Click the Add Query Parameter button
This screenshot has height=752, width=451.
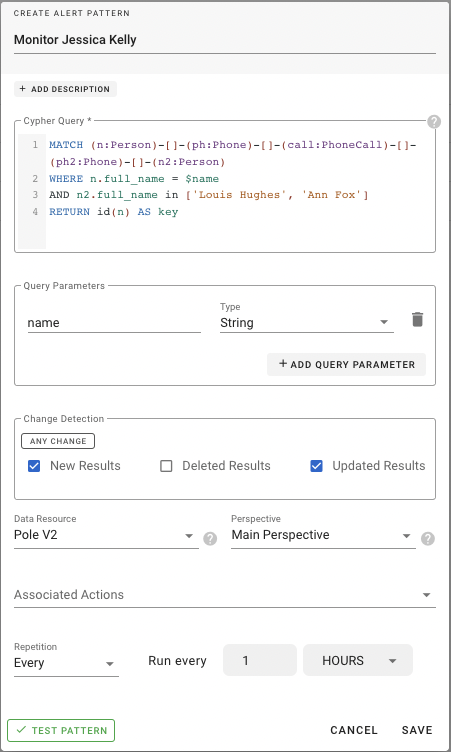pyautogui.click(x=346, y=364)
